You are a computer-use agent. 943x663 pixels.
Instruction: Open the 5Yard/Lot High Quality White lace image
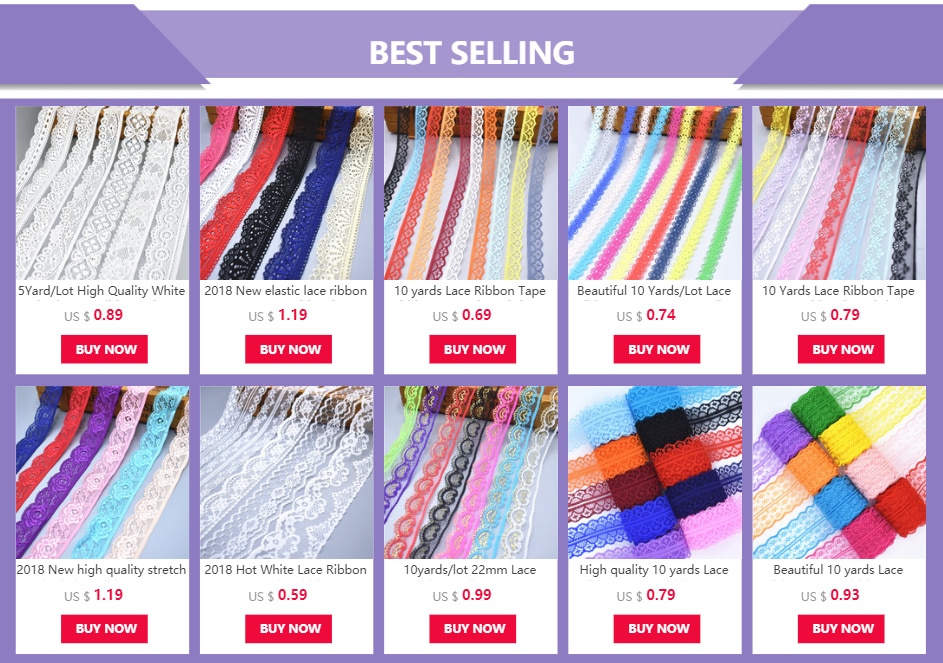102,193
